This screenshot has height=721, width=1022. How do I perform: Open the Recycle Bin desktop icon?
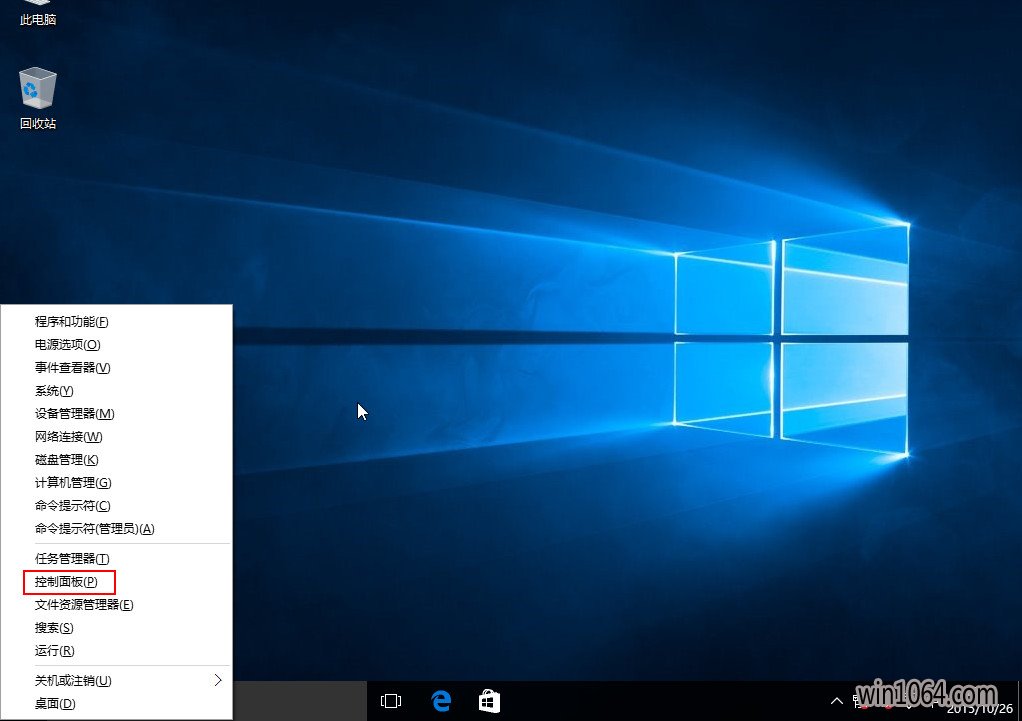click(x=38, y=98)
